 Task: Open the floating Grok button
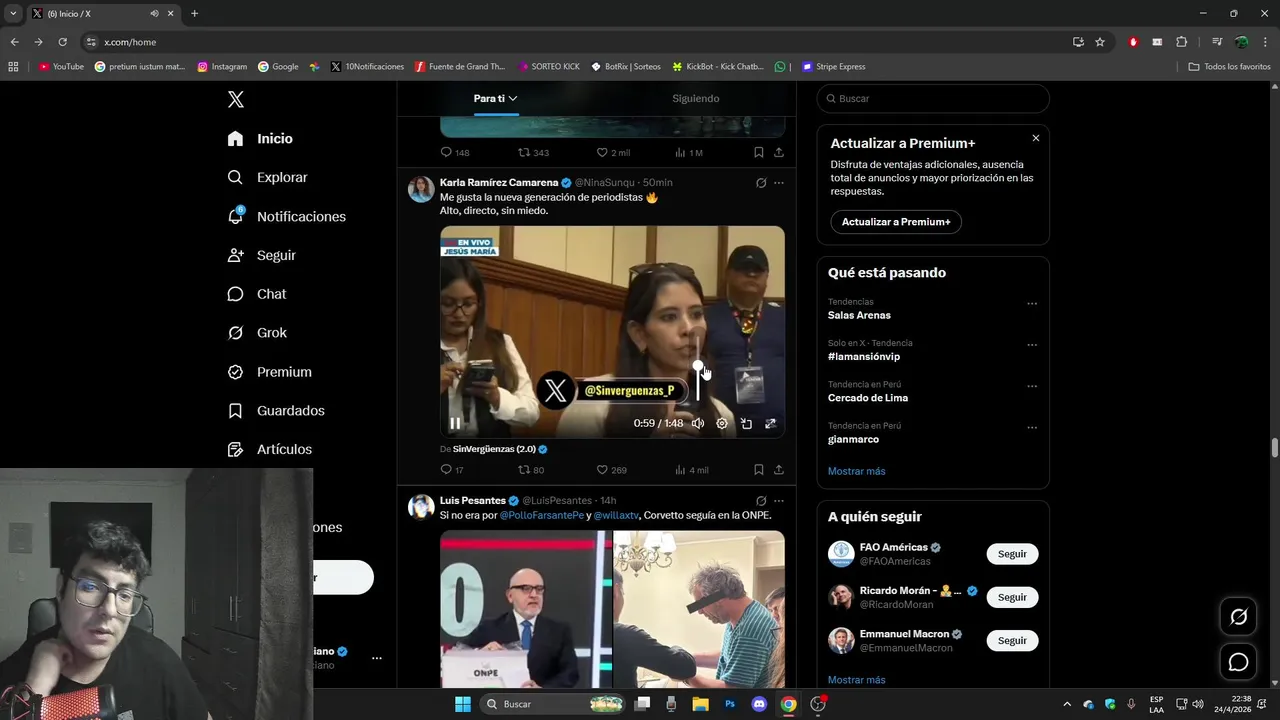click(1238, 617)
